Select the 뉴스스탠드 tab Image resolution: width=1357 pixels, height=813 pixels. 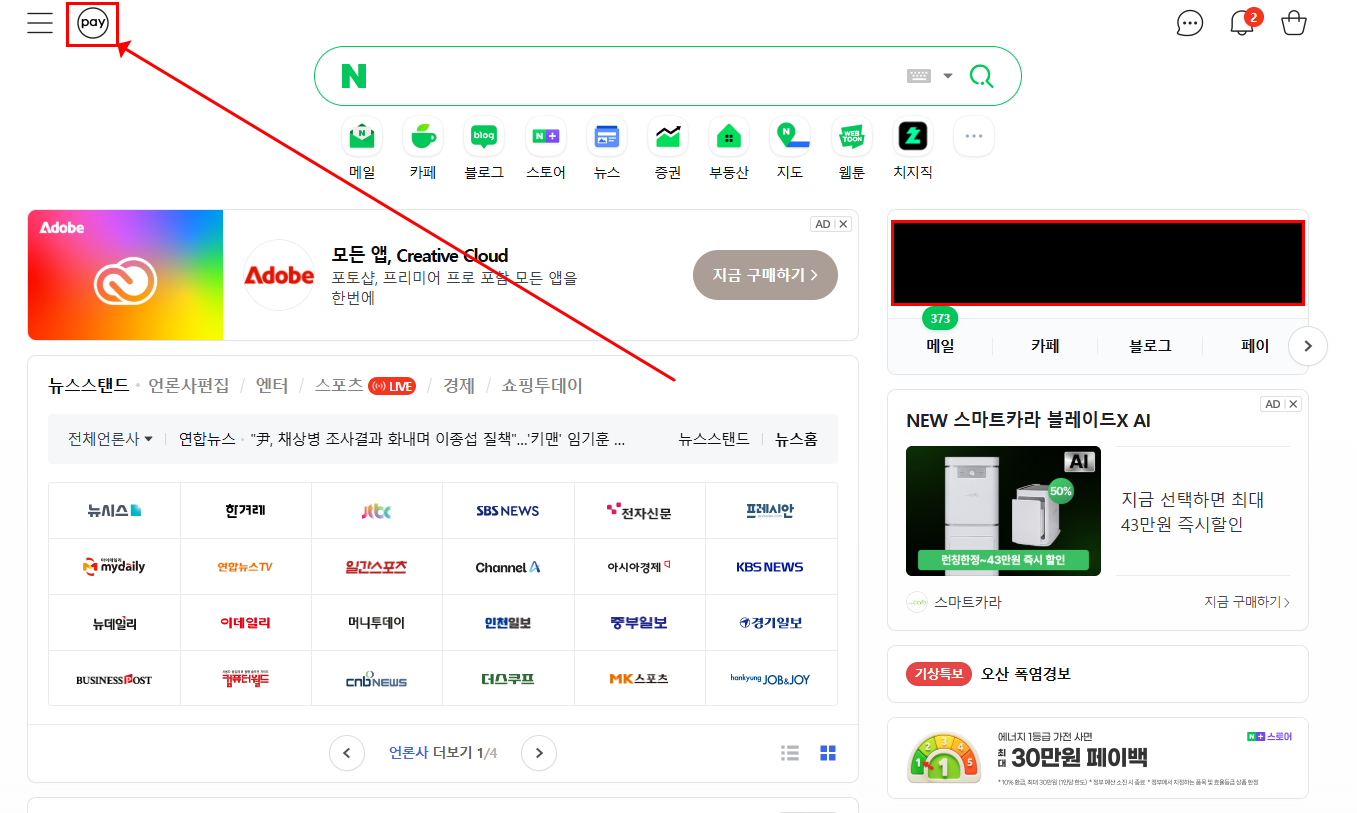88,386
